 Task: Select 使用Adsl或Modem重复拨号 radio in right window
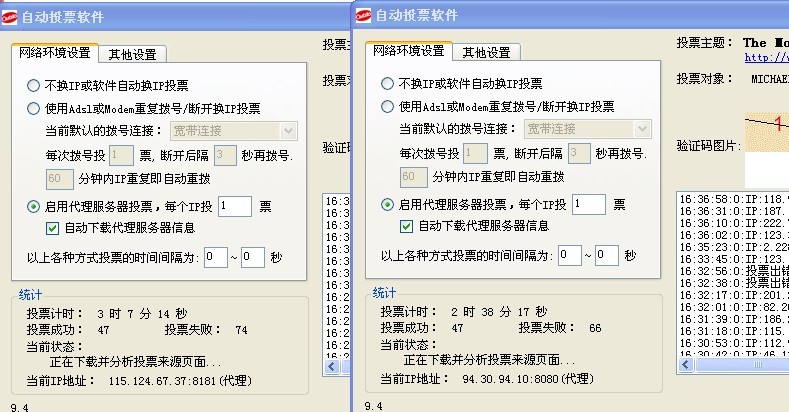tap(387, 106)
